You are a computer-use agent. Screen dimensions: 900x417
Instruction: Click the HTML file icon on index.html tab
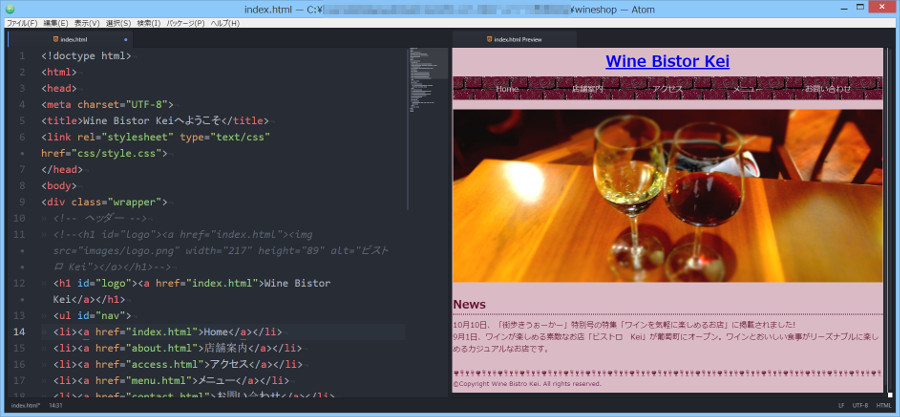point(56,39)
